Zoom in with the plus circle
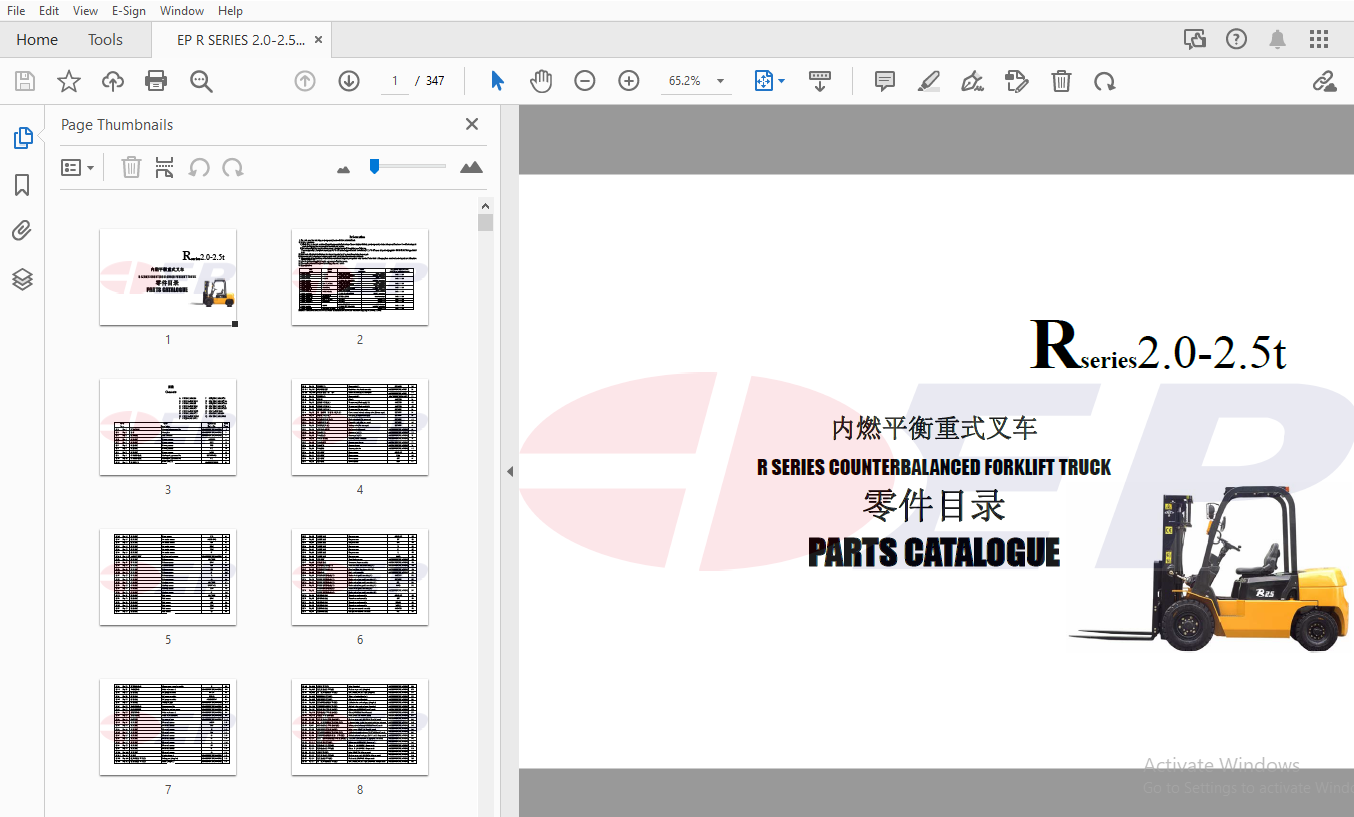 (629, 81)
